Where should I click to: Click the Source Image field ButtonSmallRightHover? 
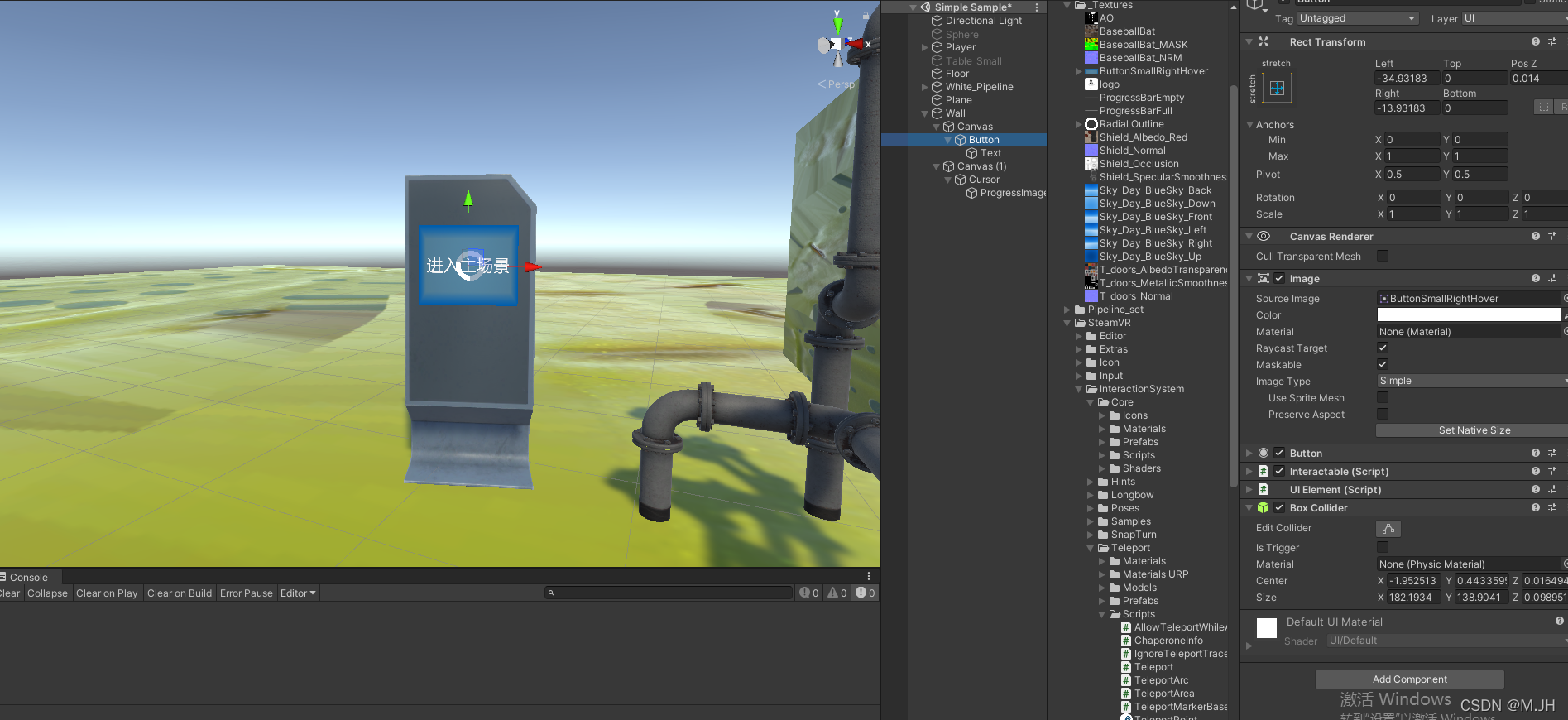click(x=1468, y=298)
